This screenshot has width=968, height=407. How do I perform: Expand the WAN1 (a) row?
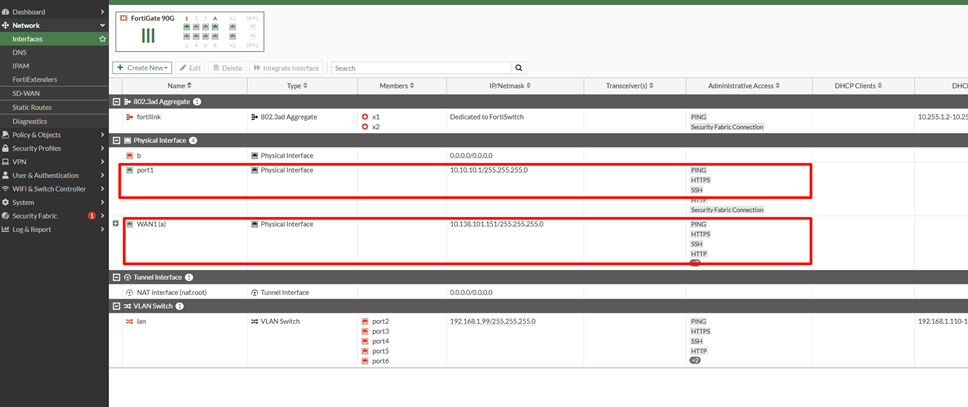[115, 224]
